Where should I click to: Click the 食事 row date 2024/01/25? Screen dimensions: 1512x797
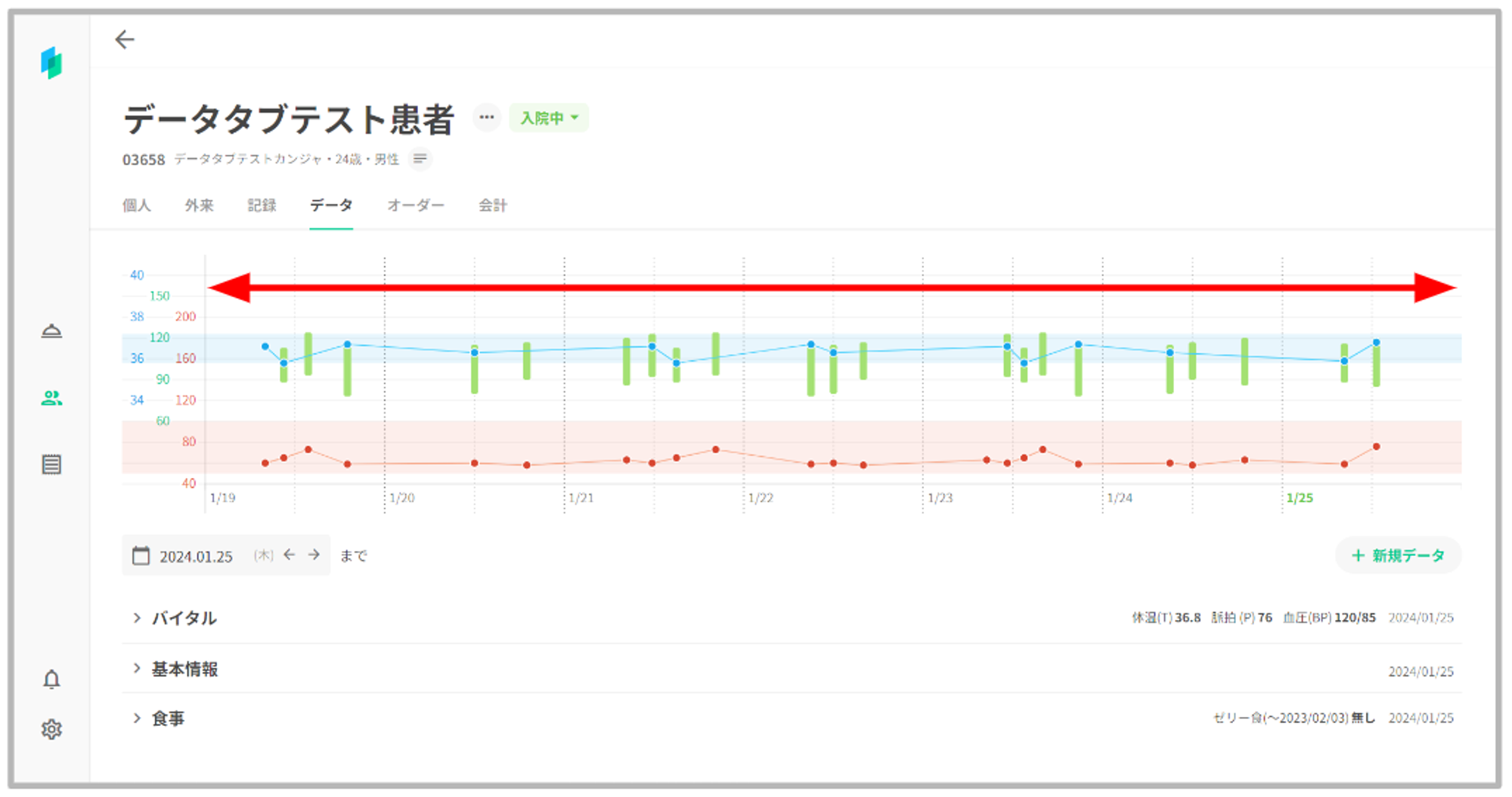1421,718
